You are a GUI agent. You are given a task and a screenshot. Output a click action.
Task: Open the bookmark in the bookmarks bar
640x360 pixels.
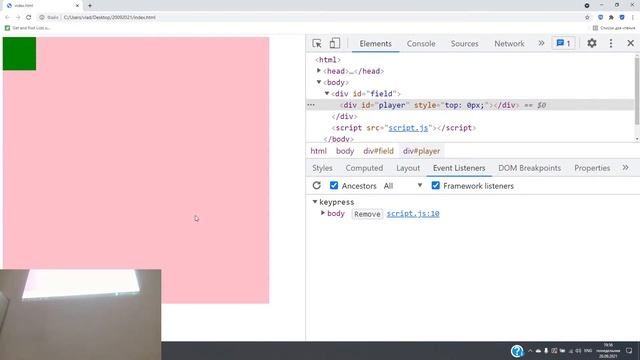[27, 28]
